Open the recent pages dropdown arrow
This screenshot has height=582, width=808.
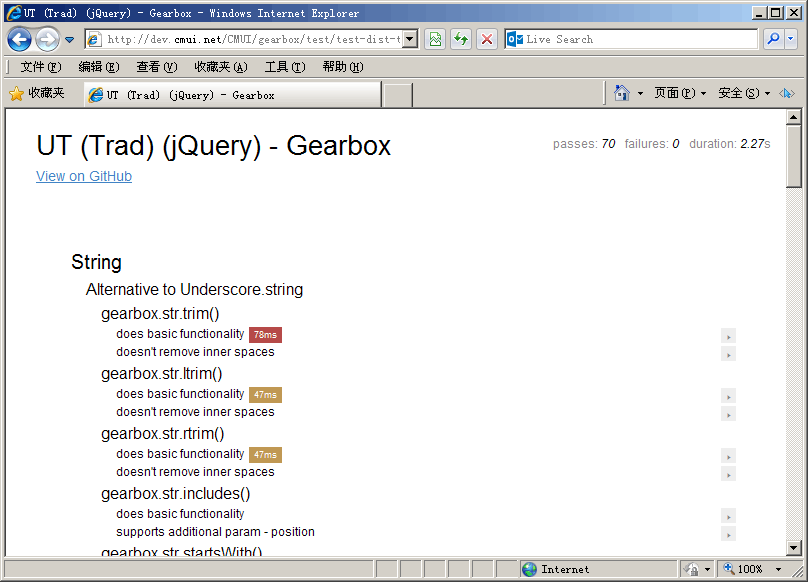(70, 40)
